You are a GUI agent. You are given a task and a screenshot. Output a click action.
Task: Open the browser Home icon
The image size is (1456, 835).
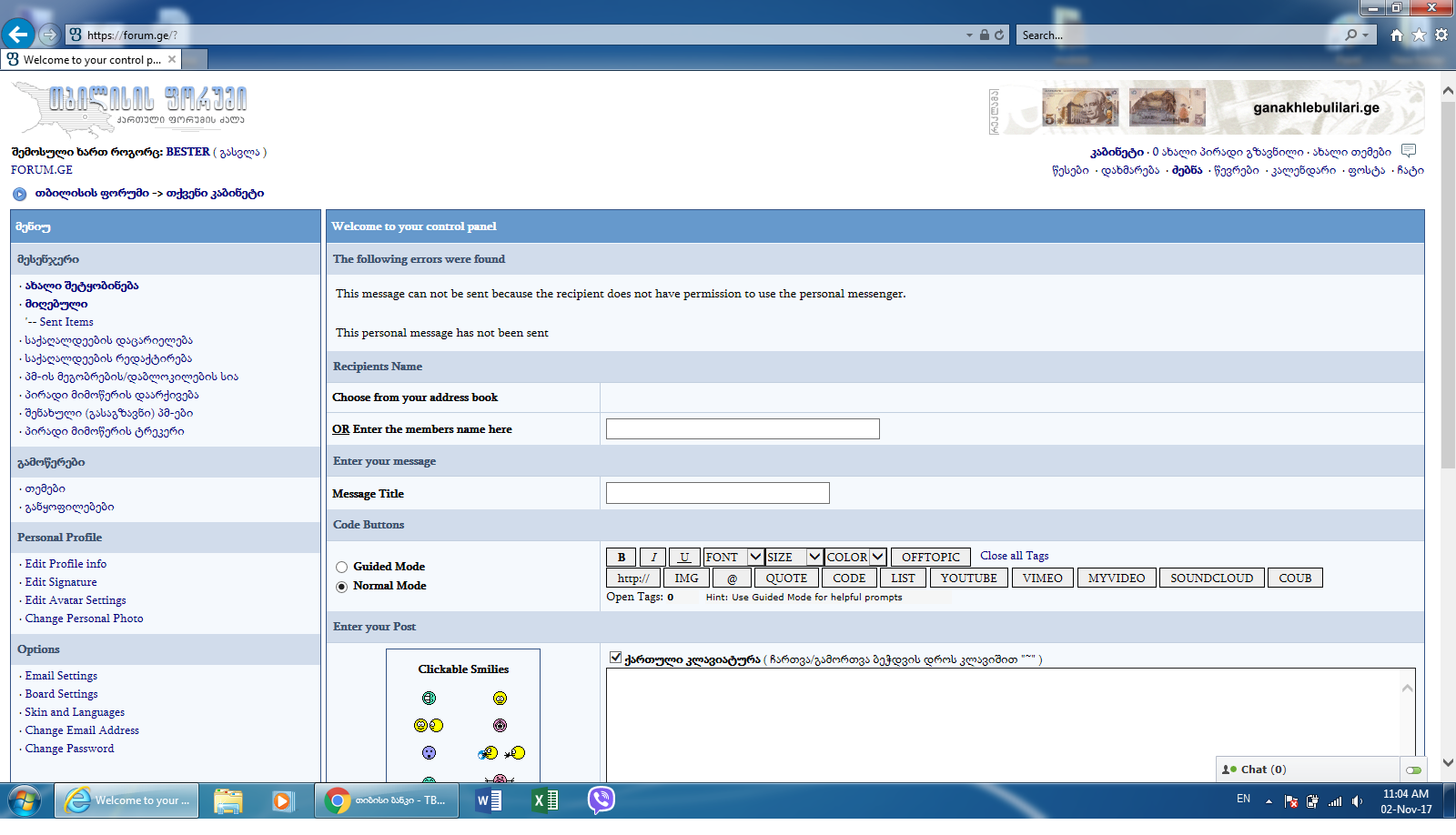click(x=1397, y=35)
